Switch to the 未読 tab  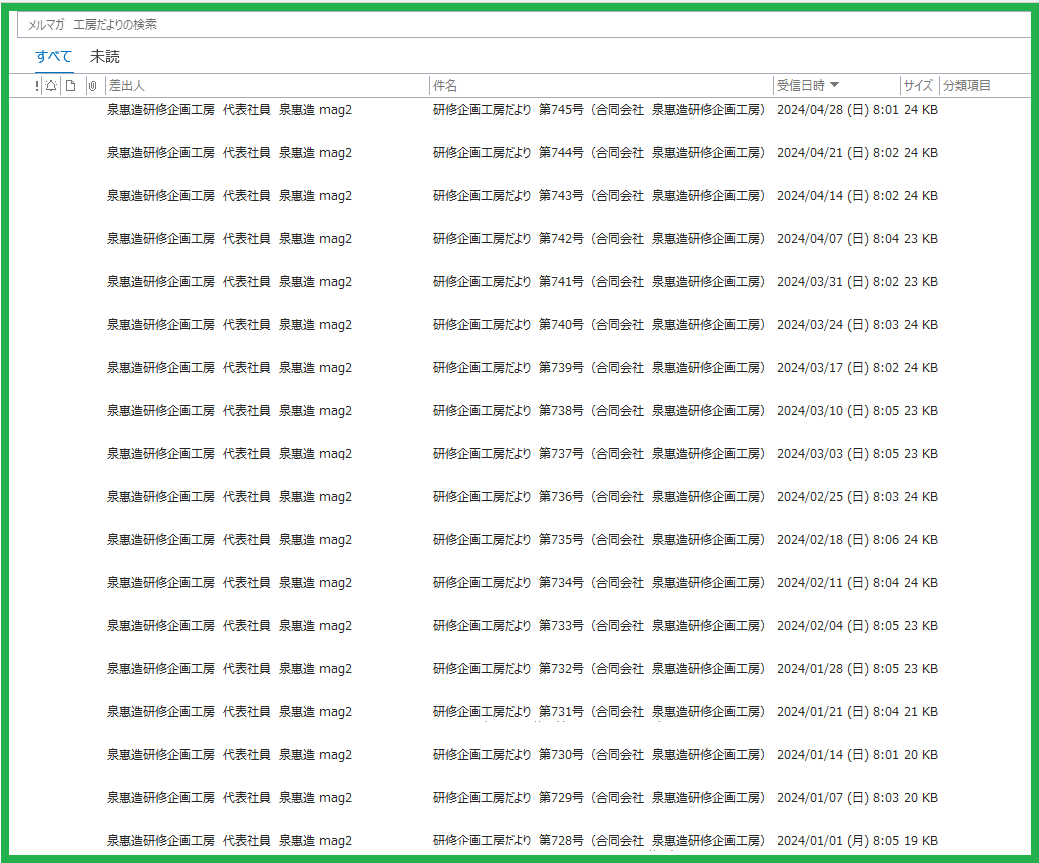(x=105, y=56)
